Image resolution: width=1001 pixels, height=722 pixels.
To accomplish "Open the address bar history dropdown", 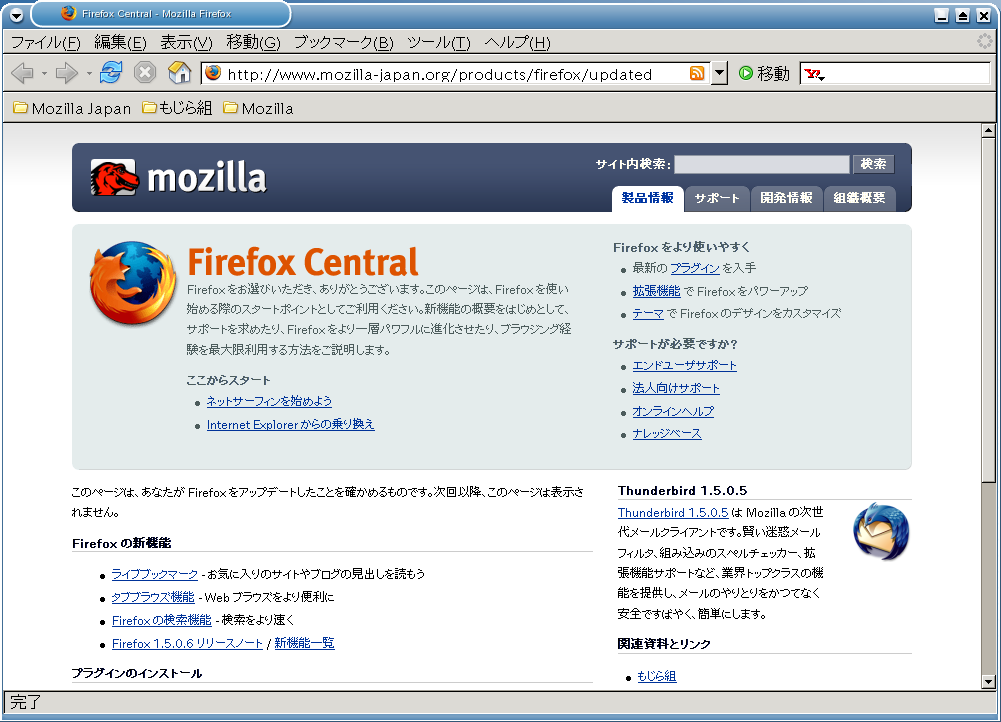I will click(x=719, y=73).
